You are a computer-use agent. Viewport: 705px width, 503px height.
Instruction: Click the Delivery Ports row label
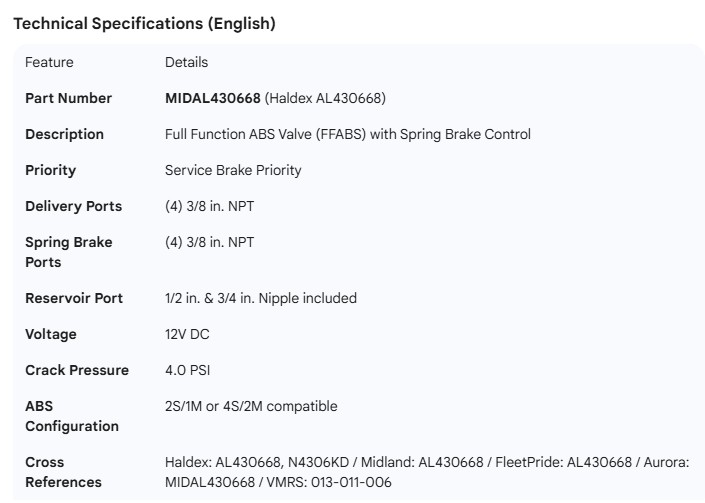point(73,206)
